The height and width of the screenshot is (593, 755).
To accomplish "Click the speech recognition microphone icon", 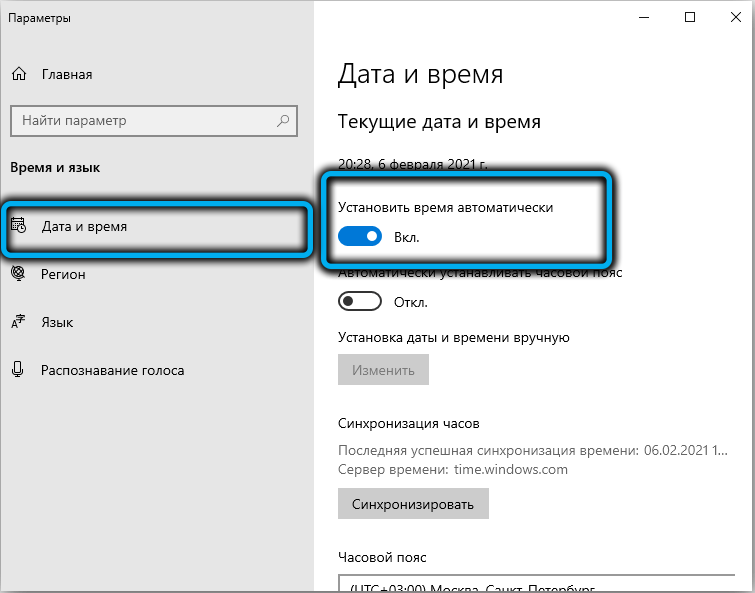I will pyautogui.click(x=18, y=370).
